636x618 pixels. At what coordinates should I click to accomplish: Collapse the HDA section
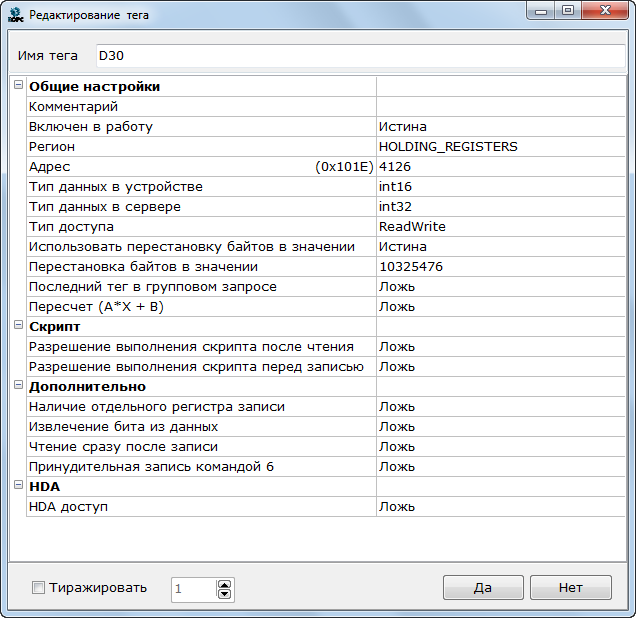tap(18, 486)
